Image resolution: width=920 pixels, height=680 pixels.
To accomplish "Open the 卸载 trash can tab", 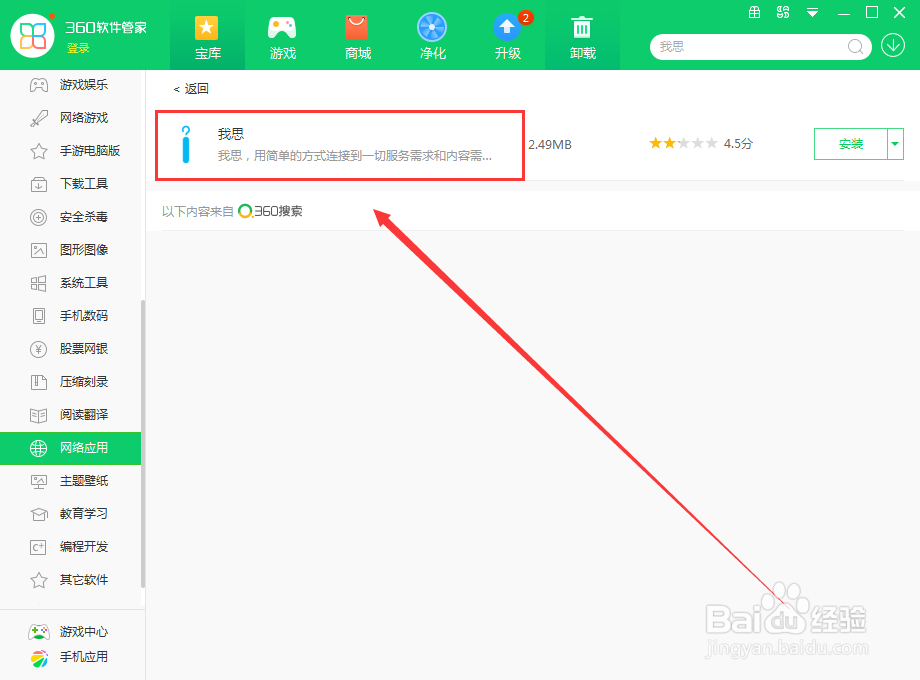I will coord(583,36).
